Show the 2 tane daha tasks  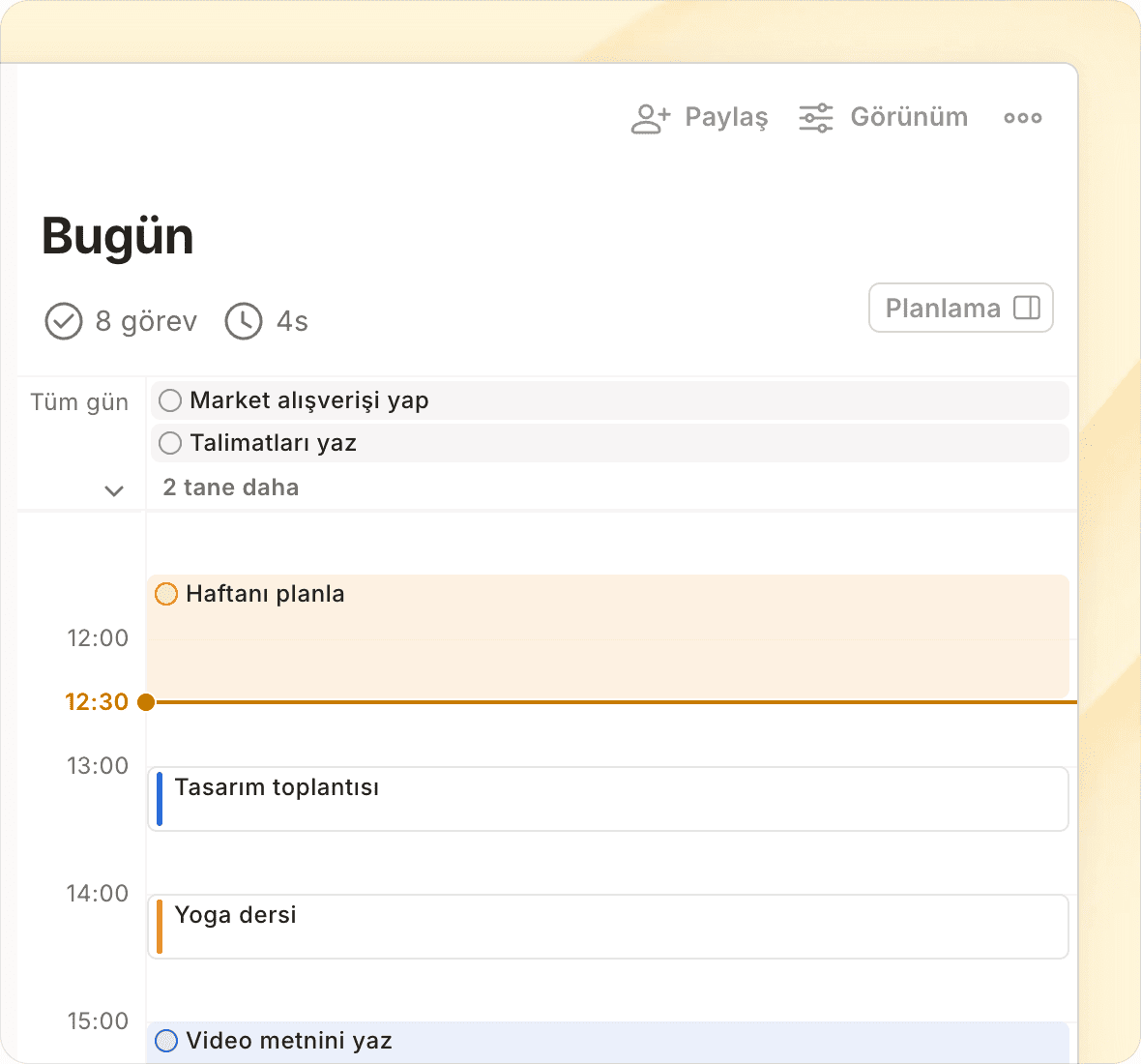230,488
